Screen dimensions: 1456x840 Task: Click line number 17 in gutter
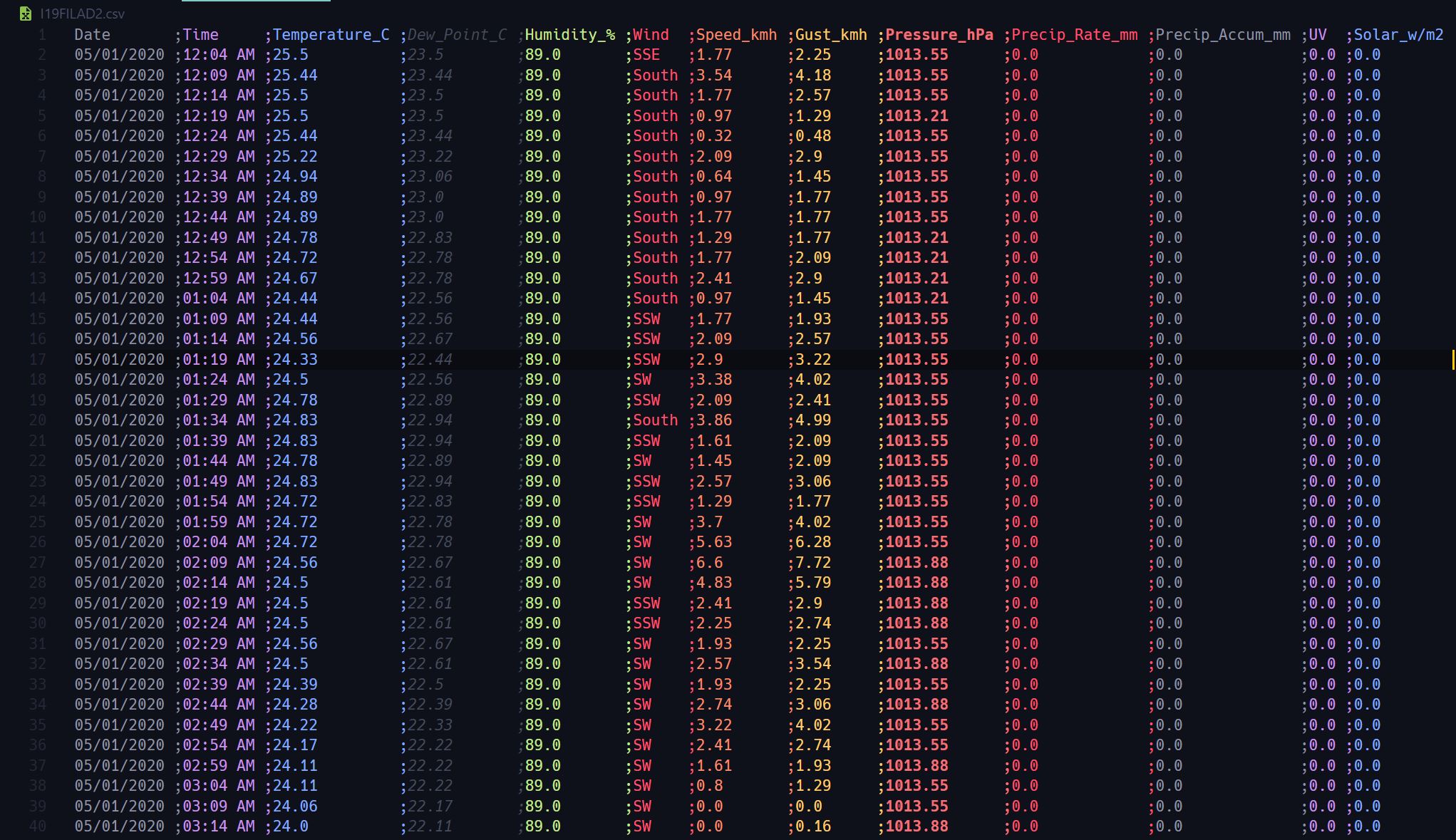tap(38, 360)
